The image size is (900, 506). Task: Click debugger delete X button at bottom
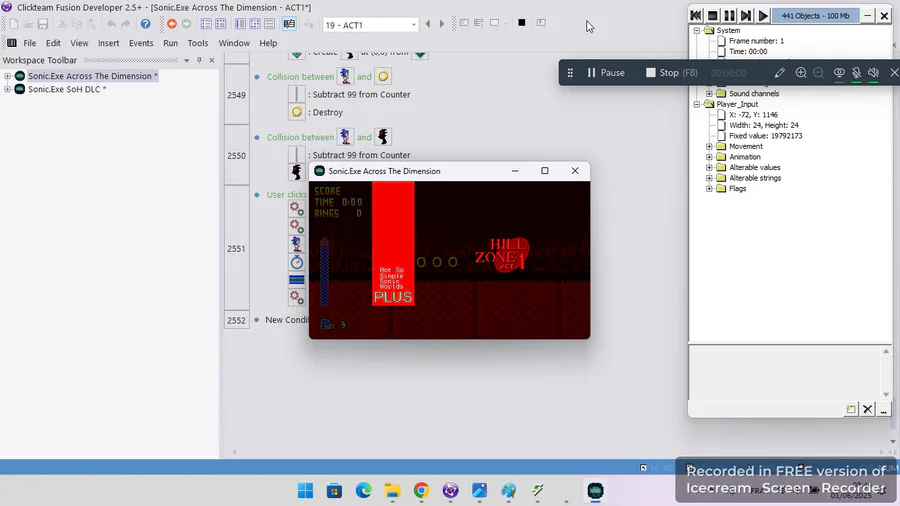tap(867, 409)
